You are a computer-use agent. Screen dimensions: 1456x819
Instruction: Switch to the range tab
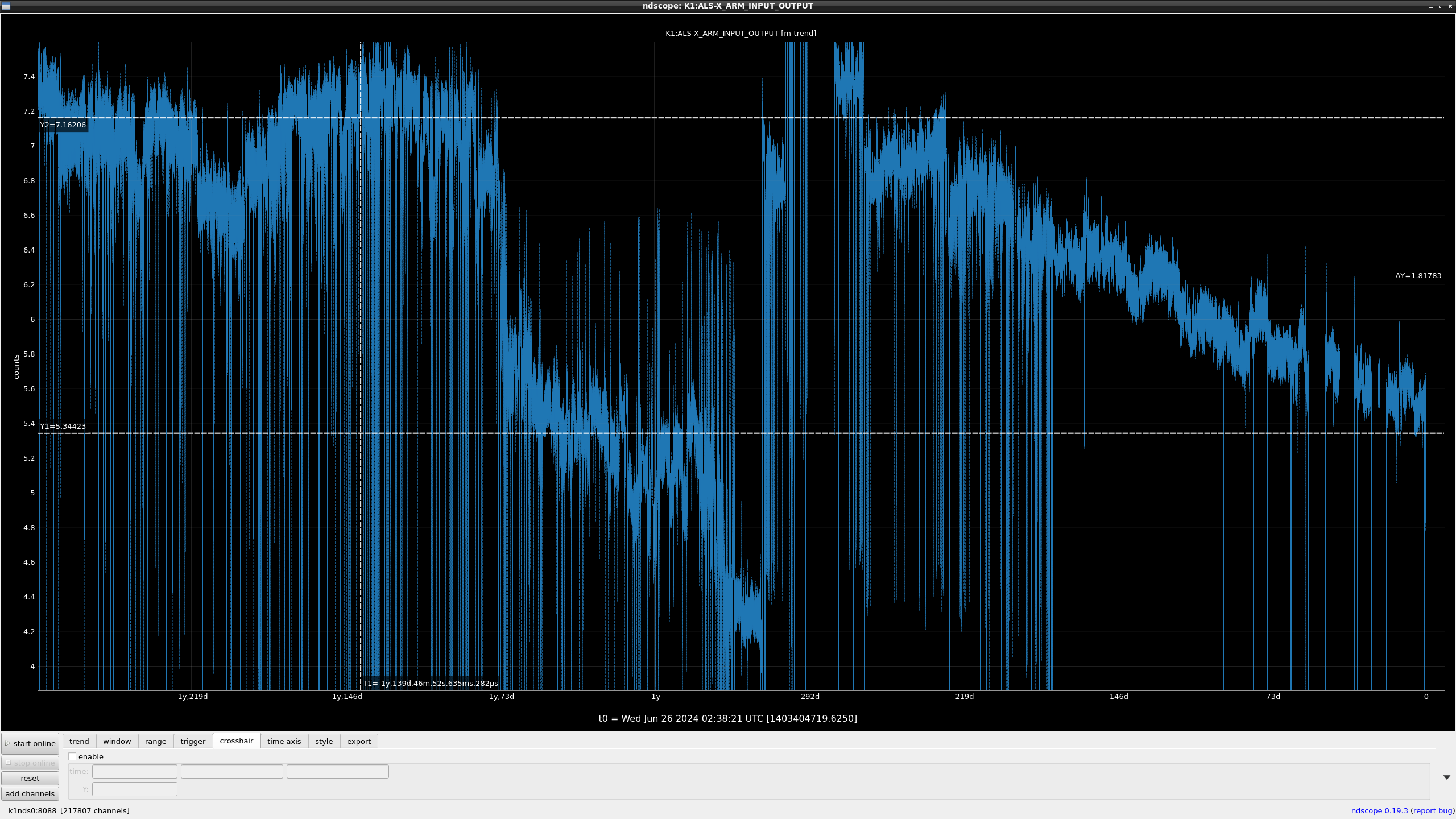[x=156, y=741]
